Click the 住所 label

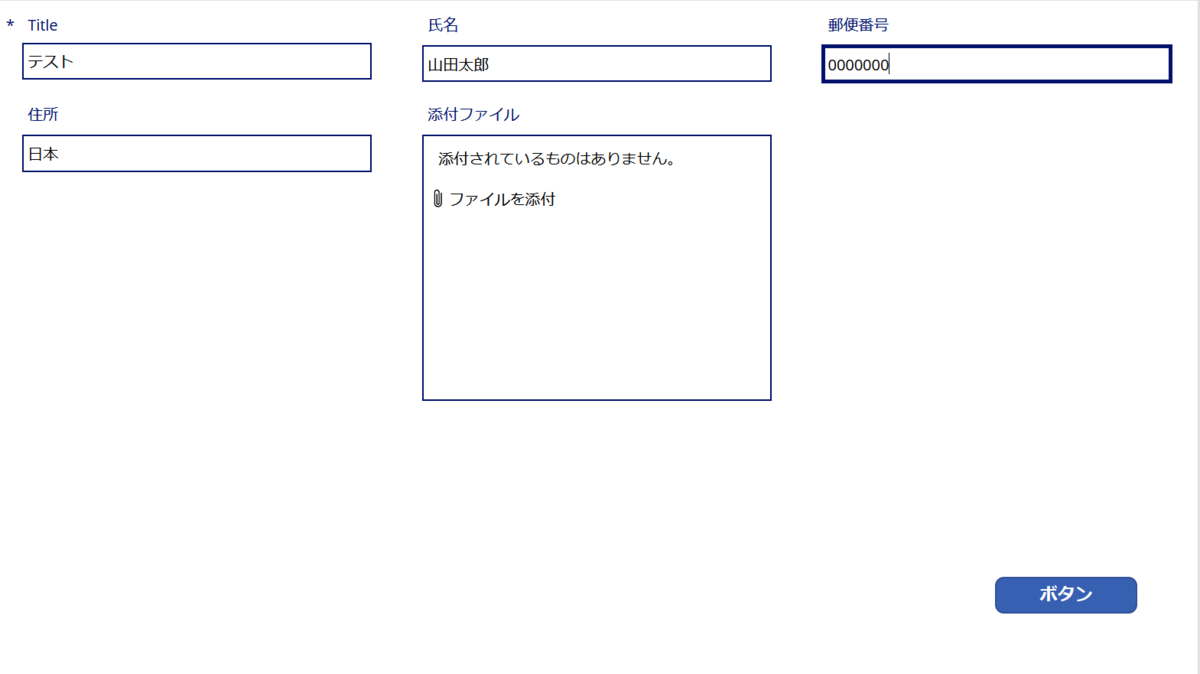(42, 114)
